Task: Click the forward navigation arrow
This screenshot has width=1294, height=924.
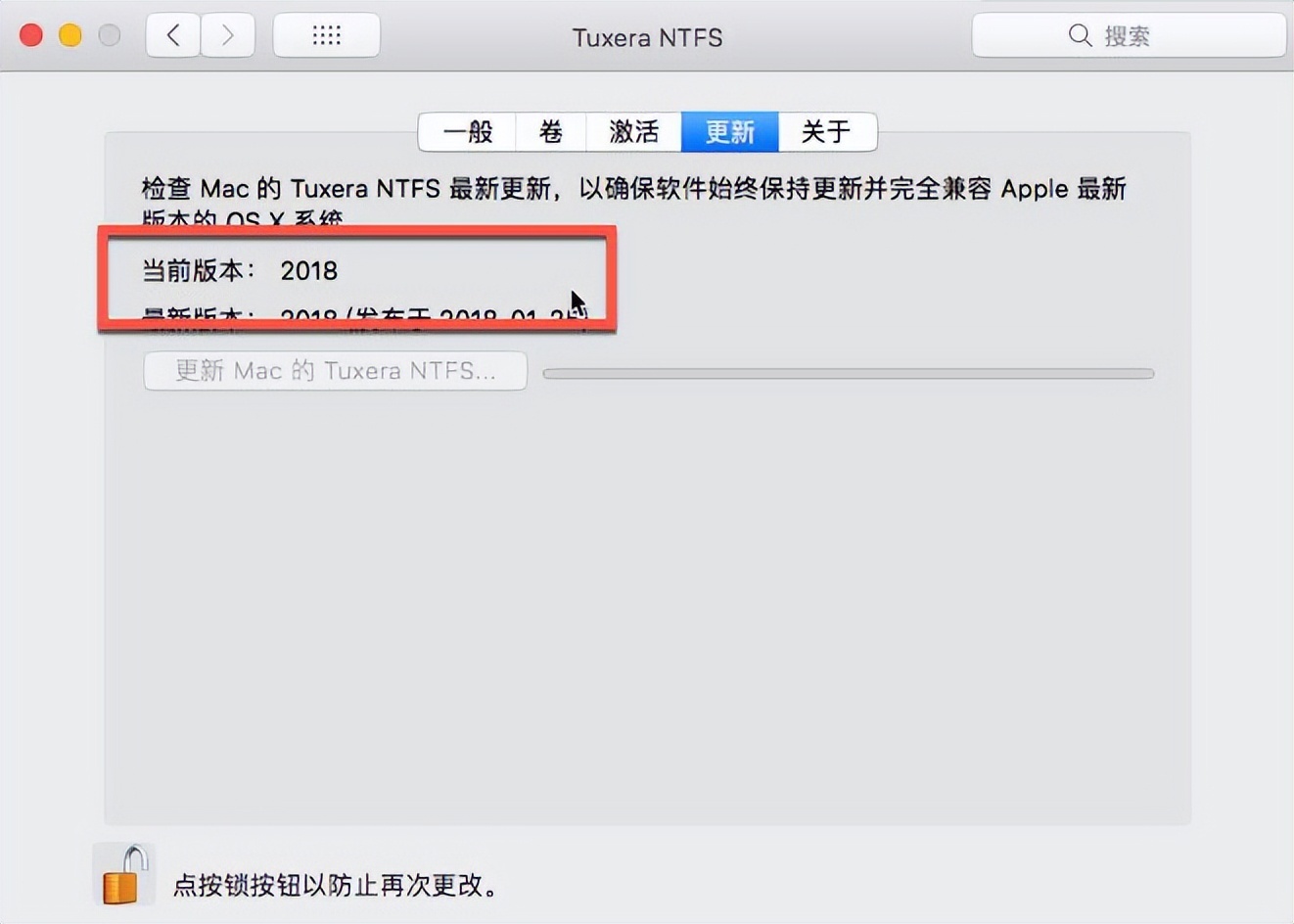Action: [228, 36]
